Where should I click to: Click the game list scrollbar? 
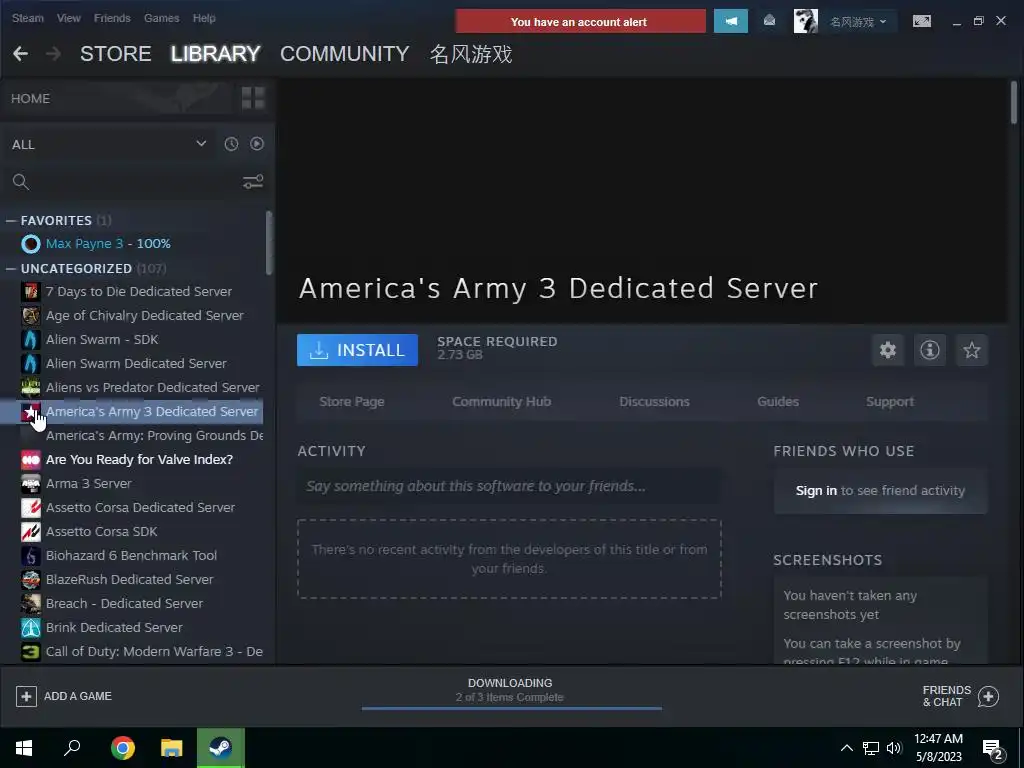(268, 242)
